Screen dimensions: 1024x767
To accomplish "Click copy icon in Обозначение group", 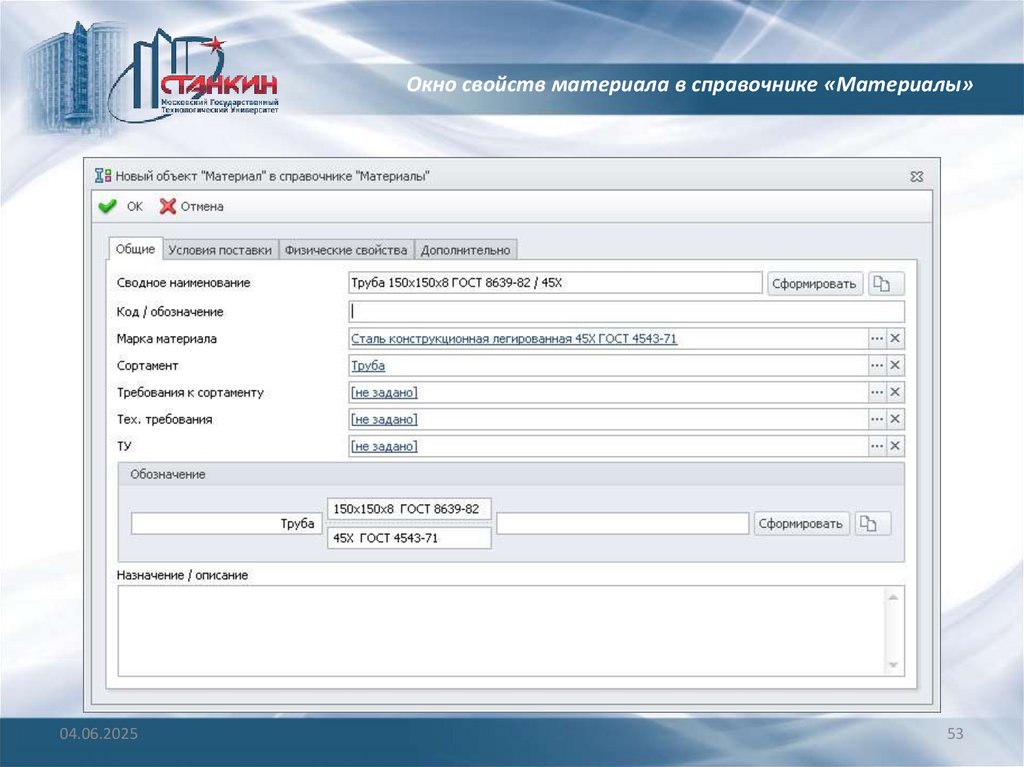I will pos(872,523).
